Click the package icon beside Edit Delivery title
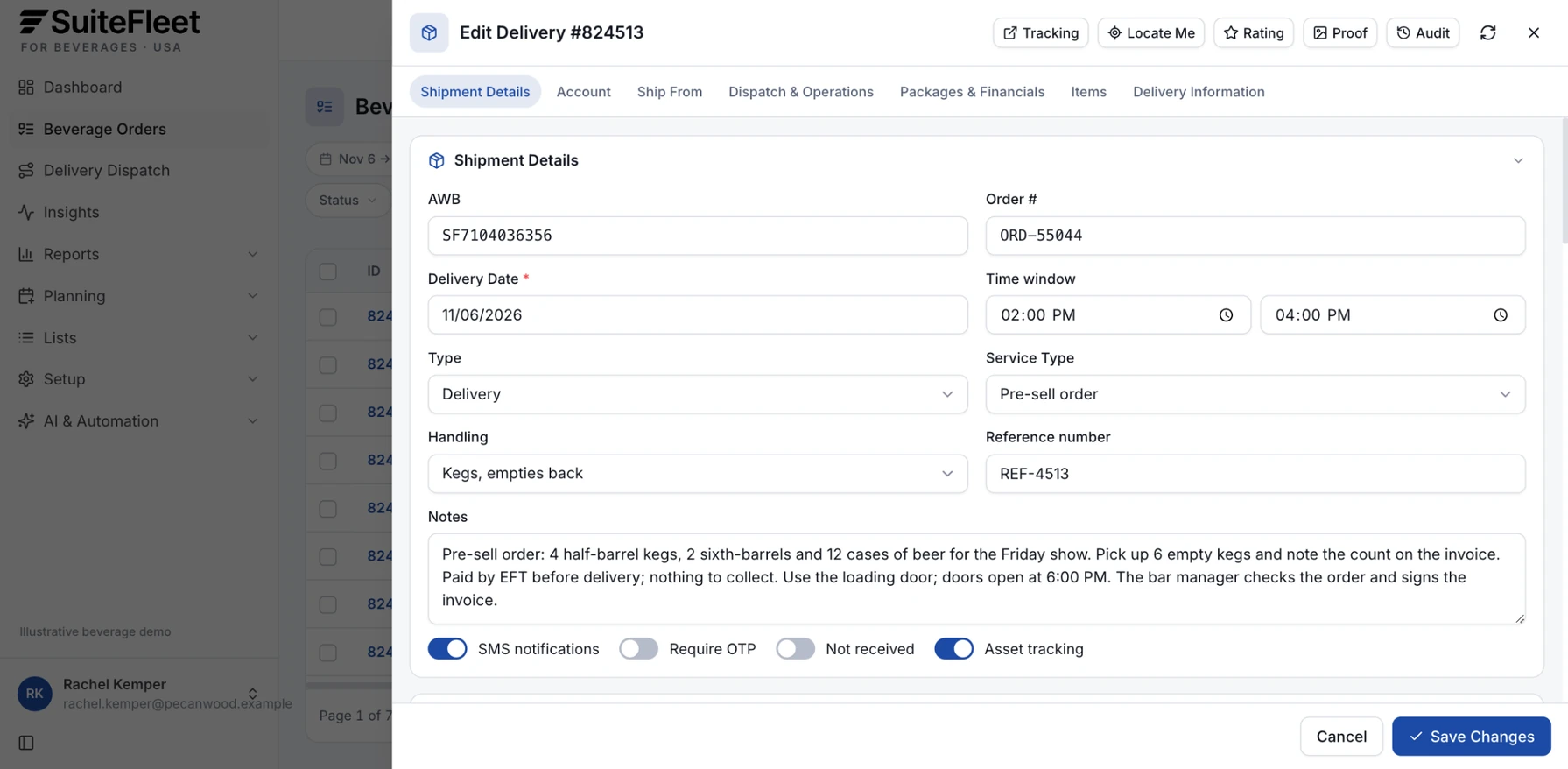Screen dimensions: 1568x769 (429, 32)
